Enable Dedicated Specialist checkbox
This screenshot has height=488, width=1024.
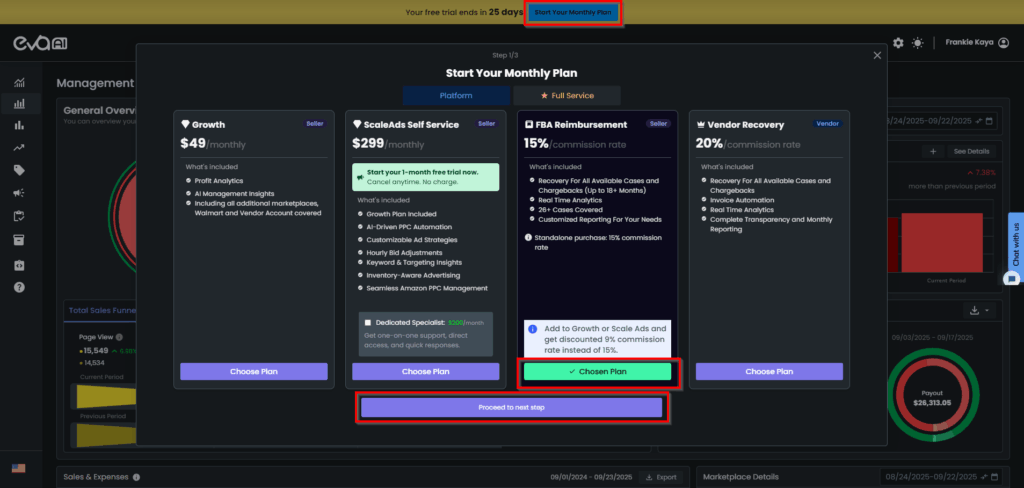click(368, 323)
